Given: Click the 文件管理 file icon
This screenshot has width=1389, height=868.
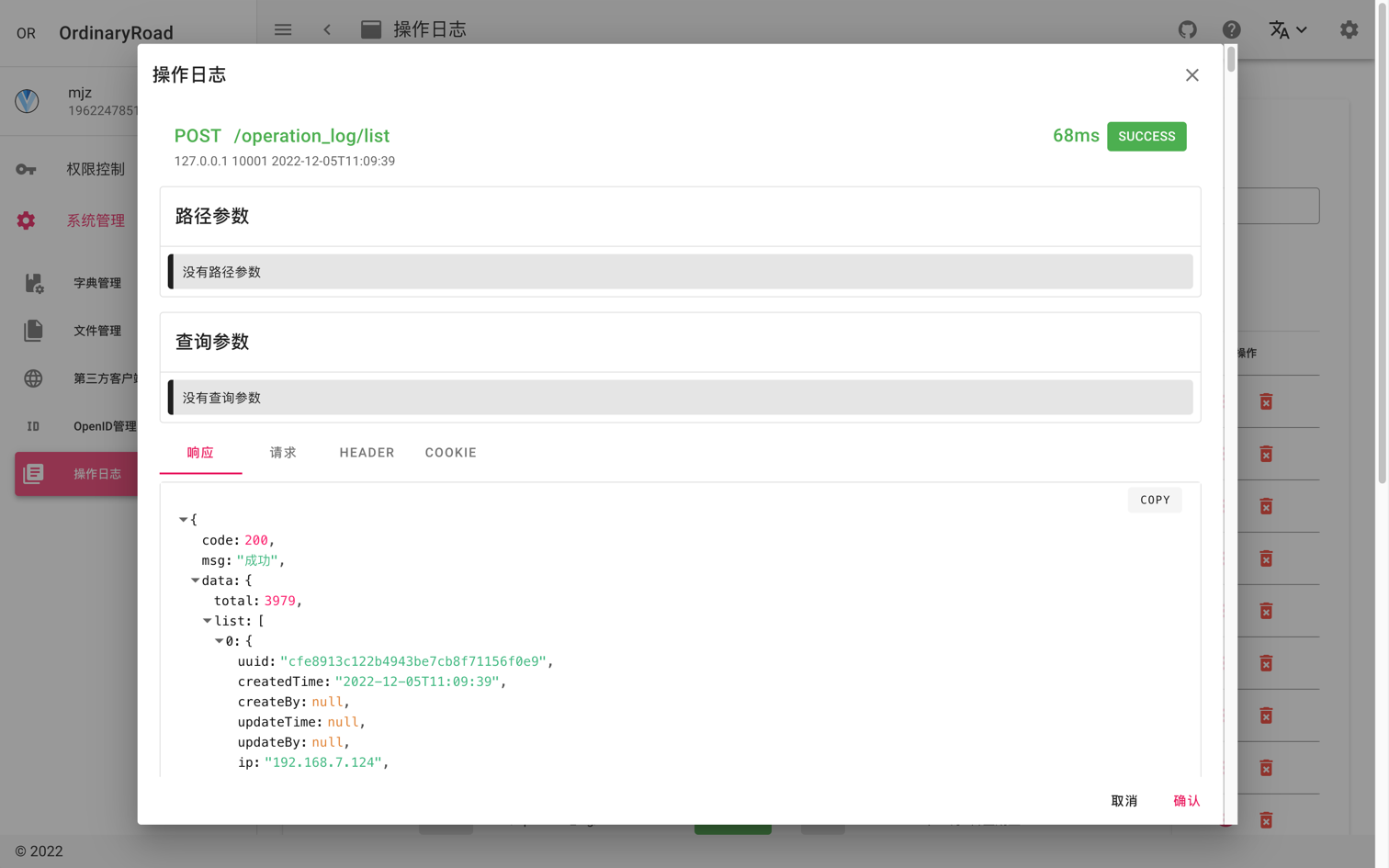Looking at the screenshot, I should (x=33, y=331).
